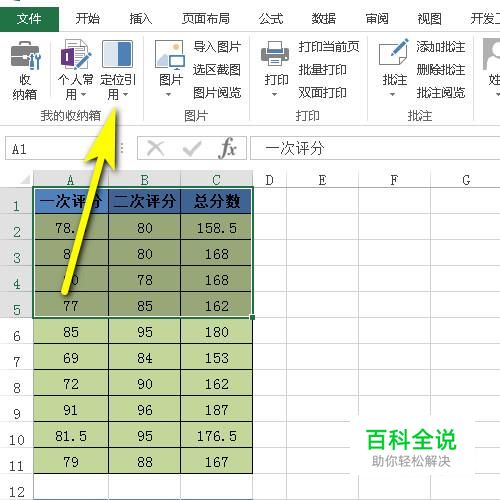Click cell with value 69

tap(71, 357)
